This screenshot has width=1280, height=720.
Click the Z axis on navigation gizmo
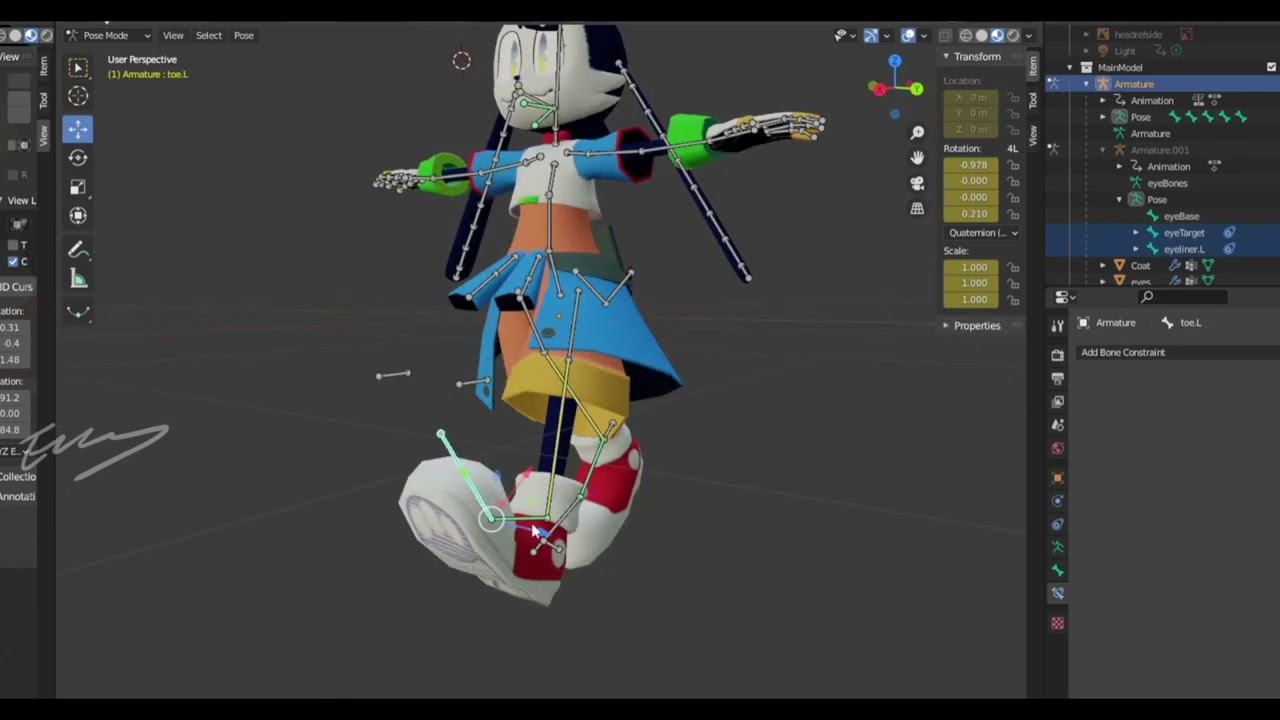[x=895, y=61]
